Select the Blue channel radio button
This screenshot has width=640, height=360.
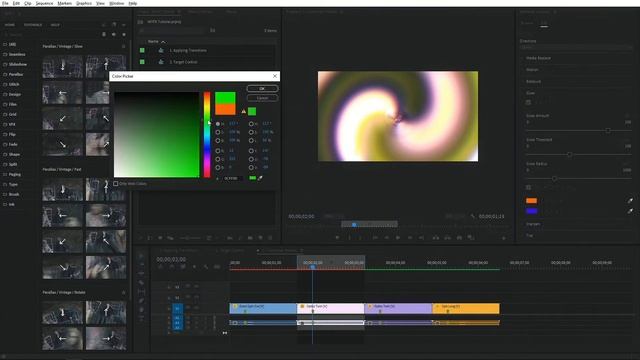pyautogui.click(x=218, y=167)
